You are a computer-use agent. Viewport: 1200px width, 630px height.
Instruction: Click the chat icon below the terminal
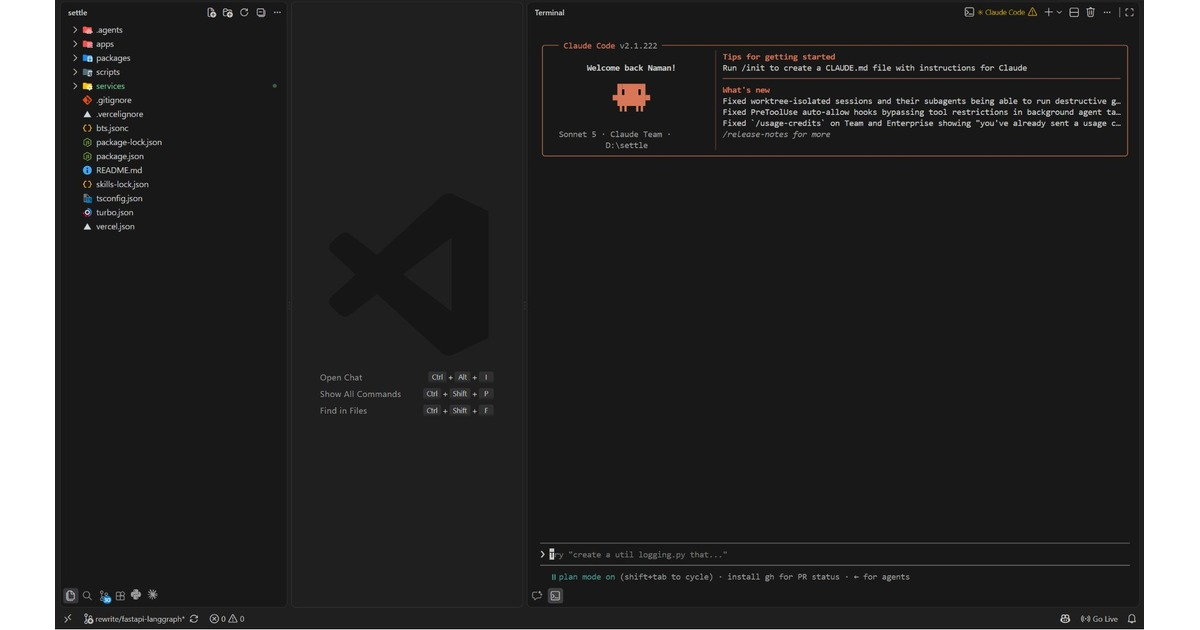click(537, 596)
